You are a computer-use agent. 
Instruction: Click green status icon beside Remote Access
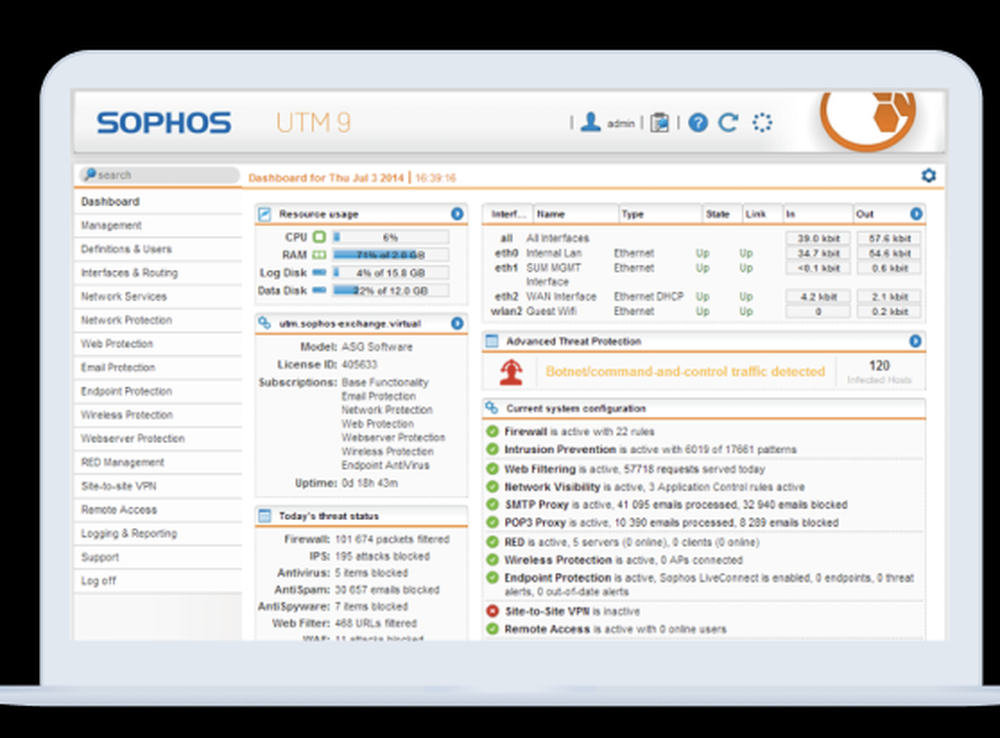click(492, 629)
